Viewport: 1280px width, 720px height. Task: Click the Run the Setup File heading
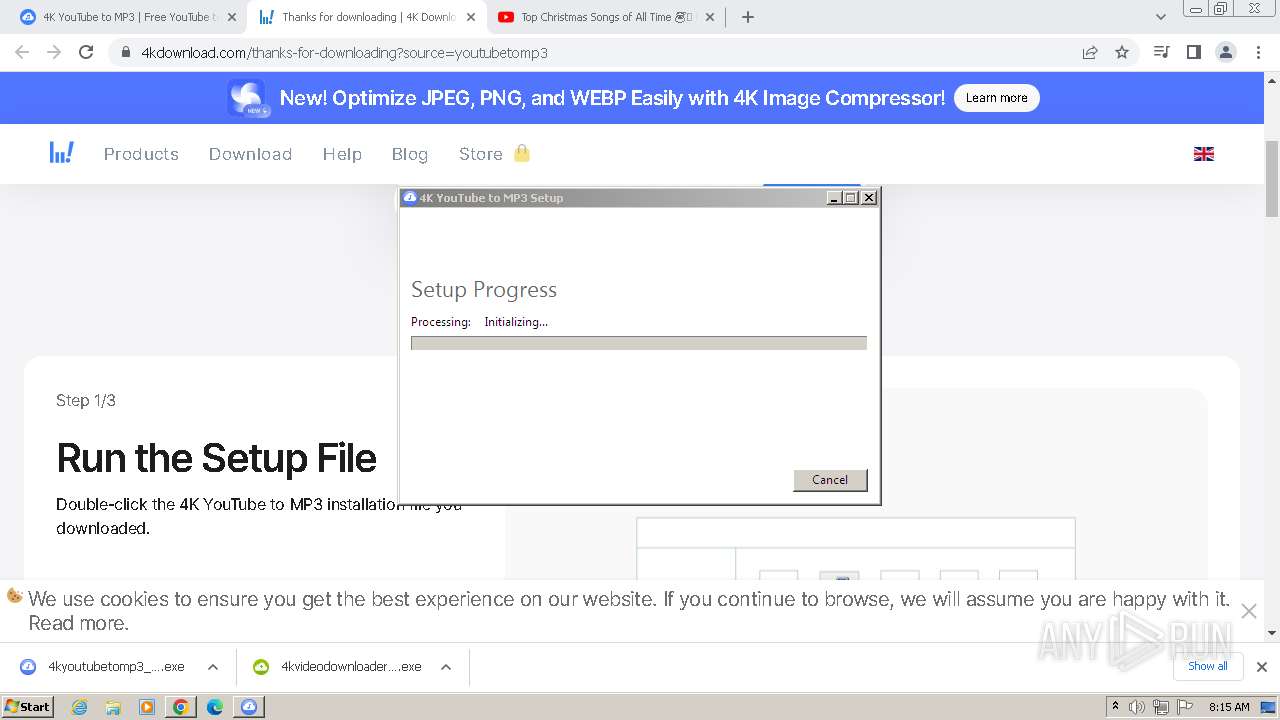(216, 458)
